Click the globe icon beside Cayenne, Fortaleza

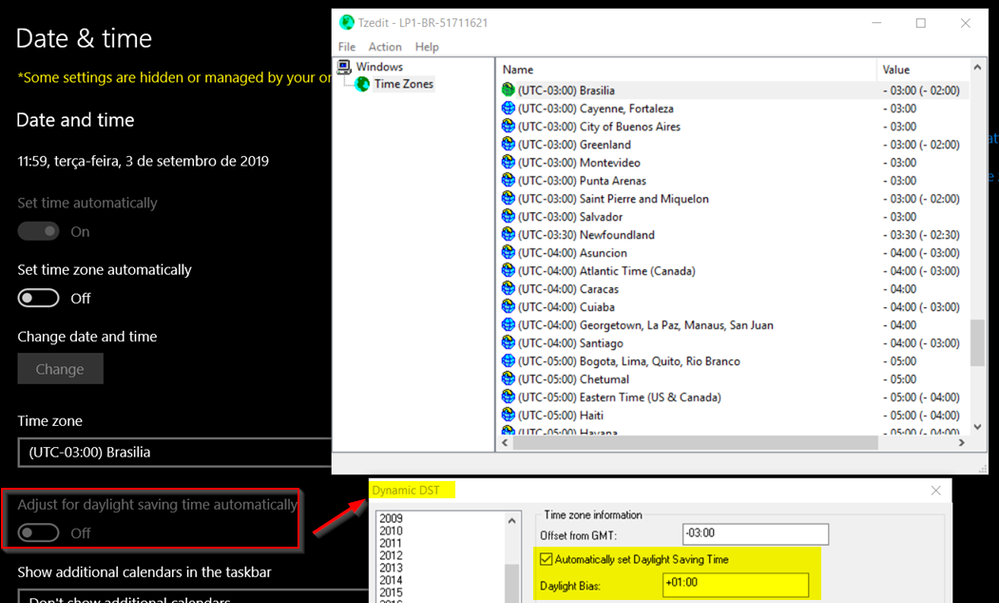coord(508,108)
